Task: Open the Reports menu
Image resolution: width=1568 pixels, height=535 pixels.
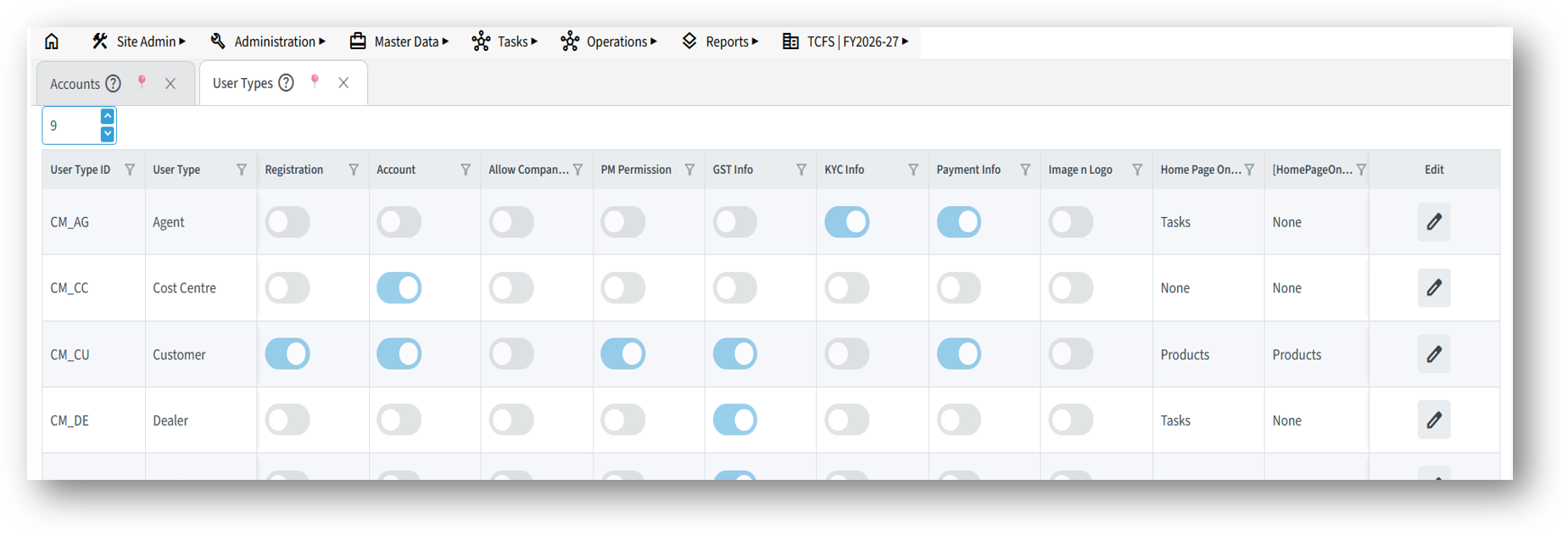Action: [720, 42]
